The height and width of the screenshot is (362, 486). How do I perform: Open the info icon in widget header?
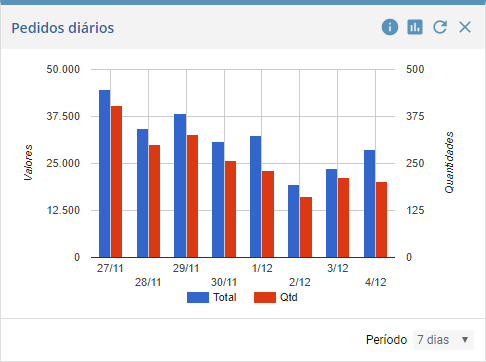[x=390, y=27]
